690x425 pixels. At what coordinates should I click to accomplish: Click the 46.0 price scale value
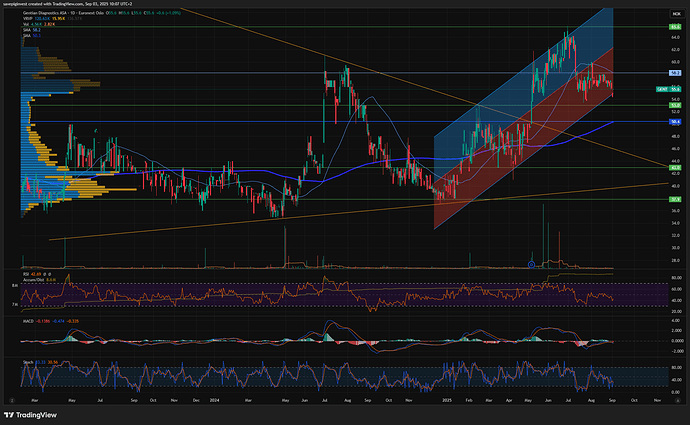675,149
